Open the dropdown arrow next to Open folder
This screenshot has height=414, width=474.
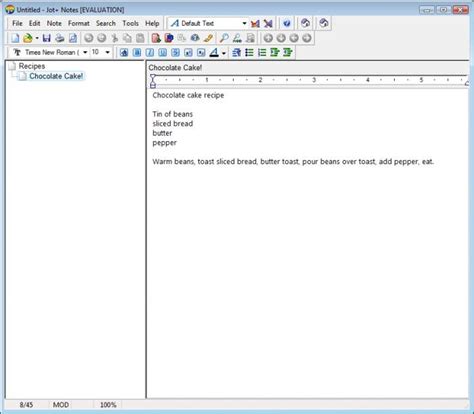click(37, 38)
